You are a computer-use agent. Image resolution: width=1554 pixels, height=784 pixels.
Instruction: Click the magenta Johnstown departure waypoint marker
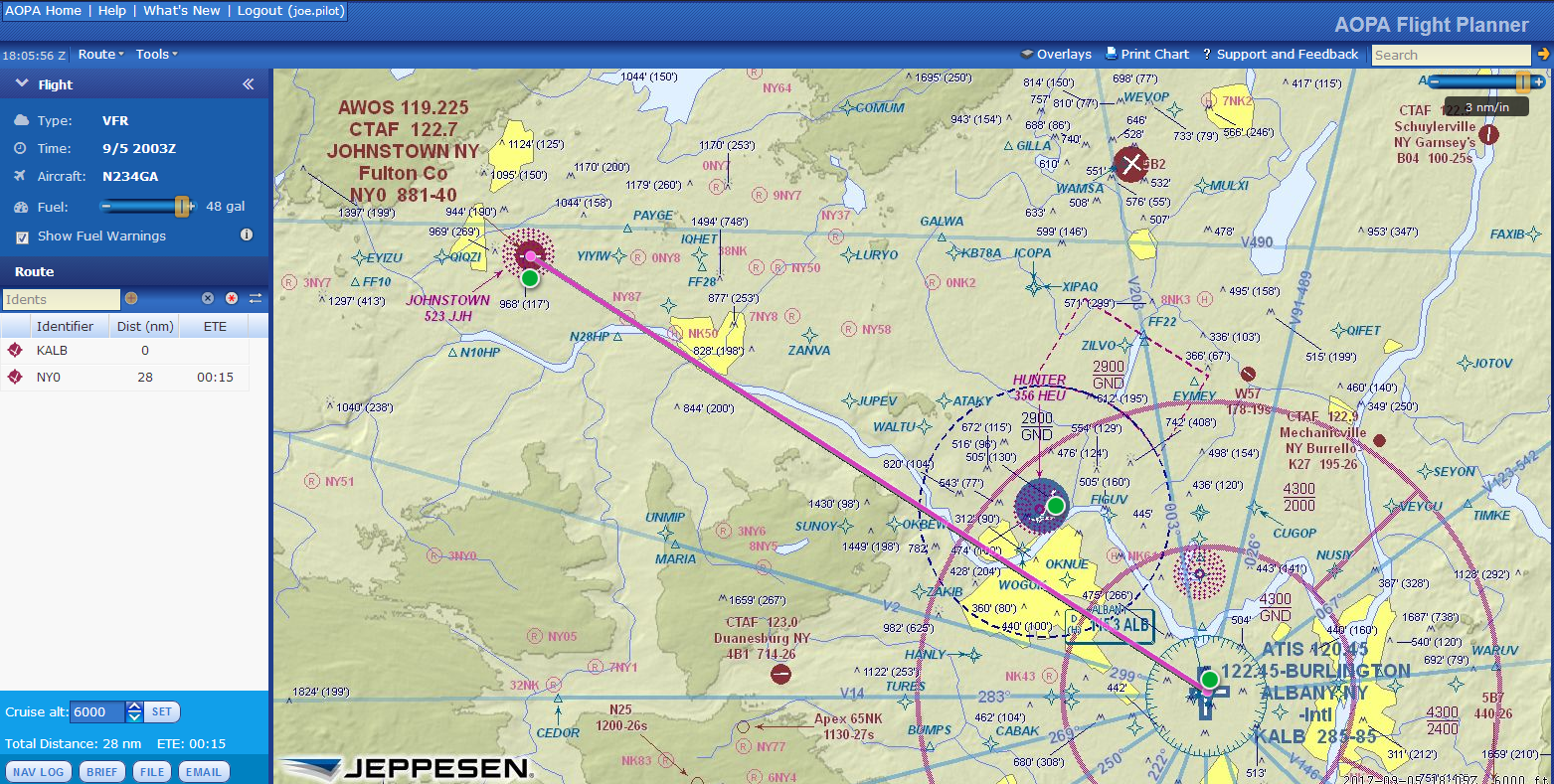point(530,255)
